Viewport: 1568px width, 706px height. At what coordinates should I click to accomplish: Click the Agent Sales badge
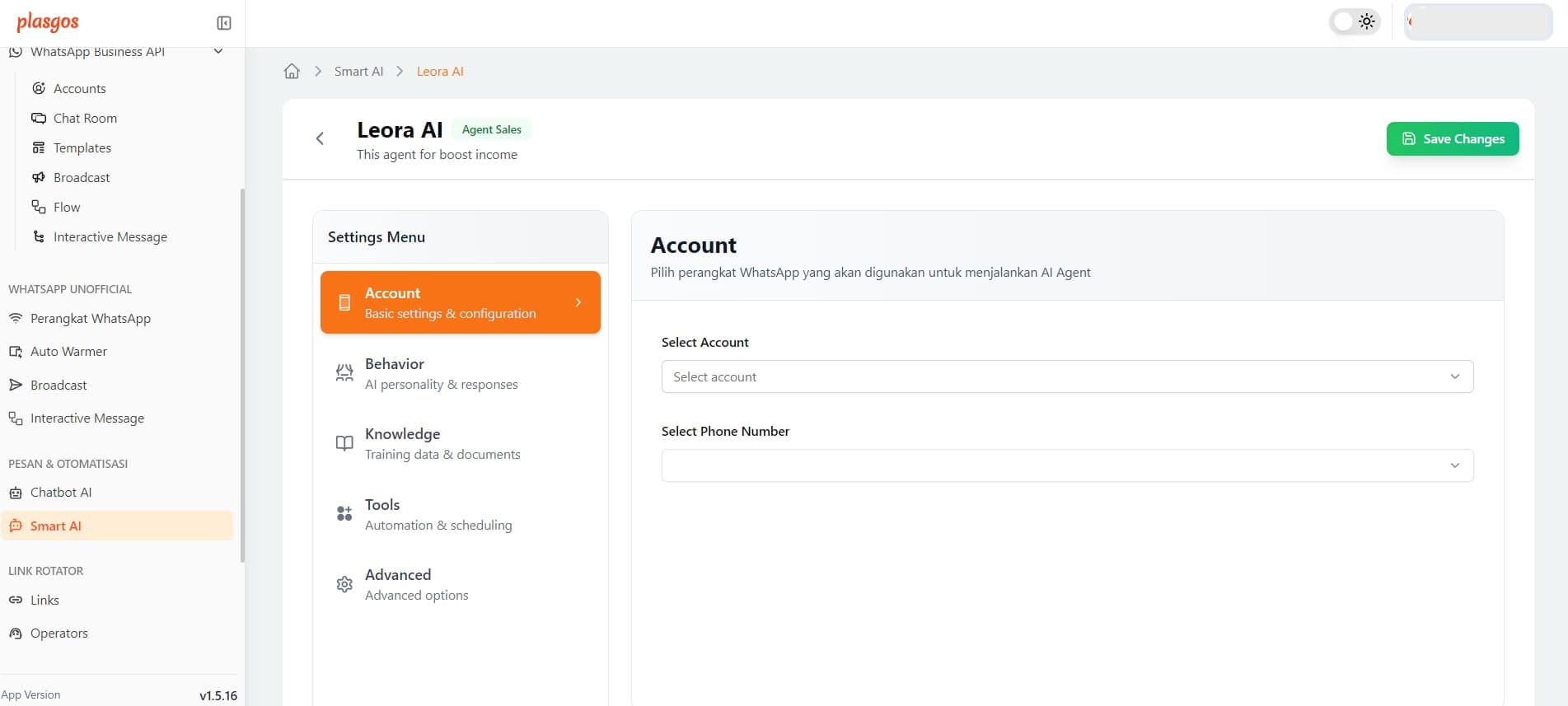(492, 129)
